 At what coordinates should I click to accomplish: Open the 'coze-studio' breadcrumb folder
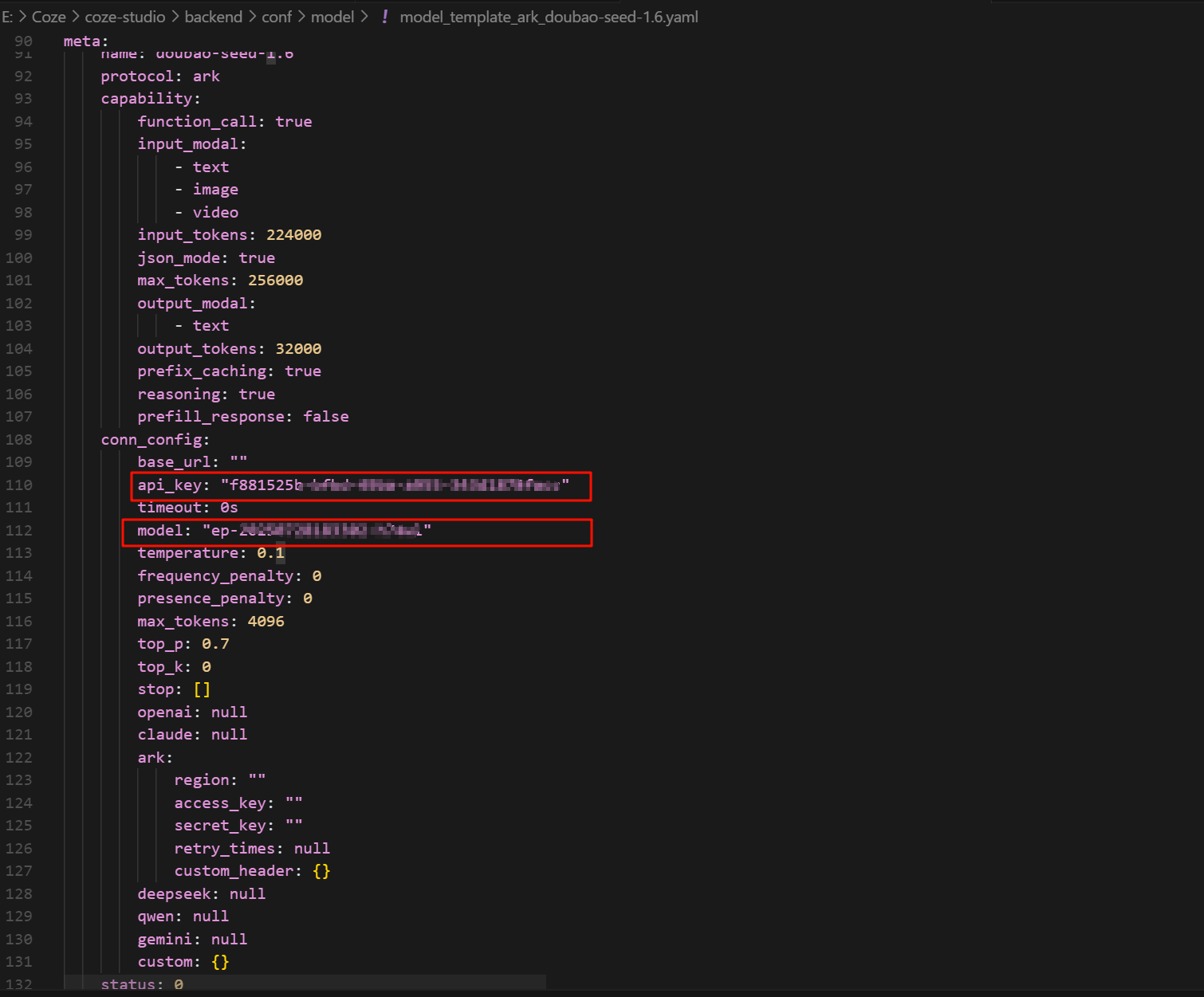125,17
